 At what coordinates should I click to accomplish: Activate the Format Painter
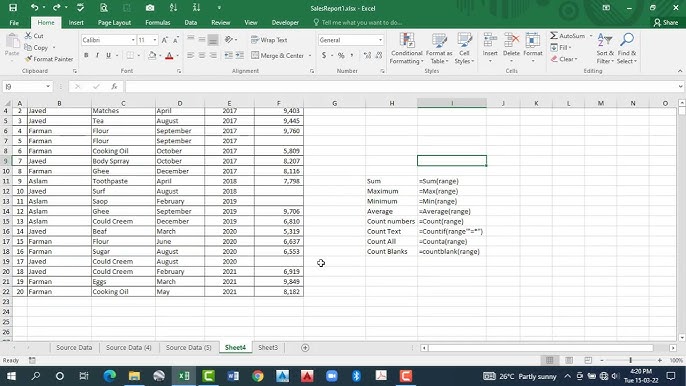tap(49, 59)
